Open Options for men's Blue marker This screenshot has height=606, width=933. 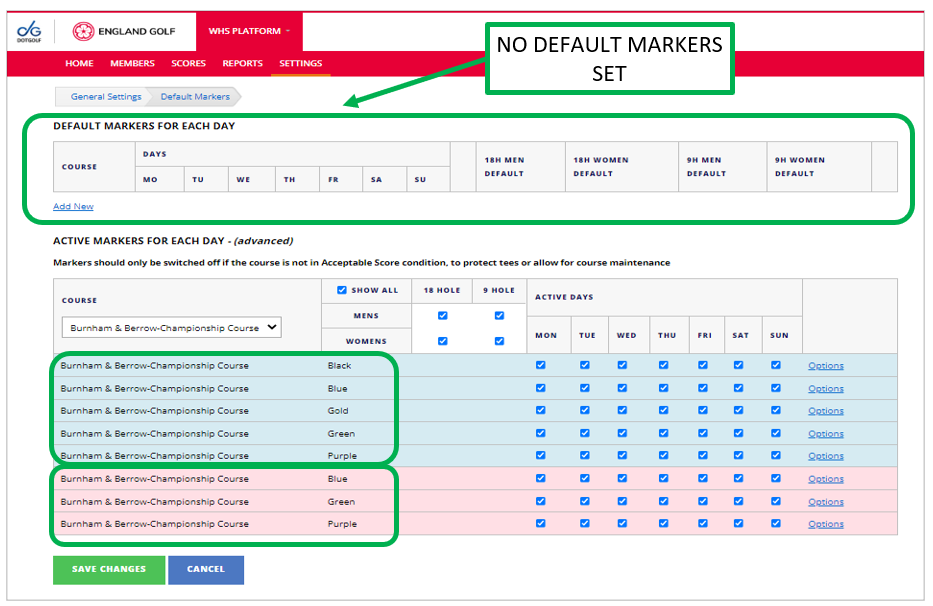pos(826,388)
